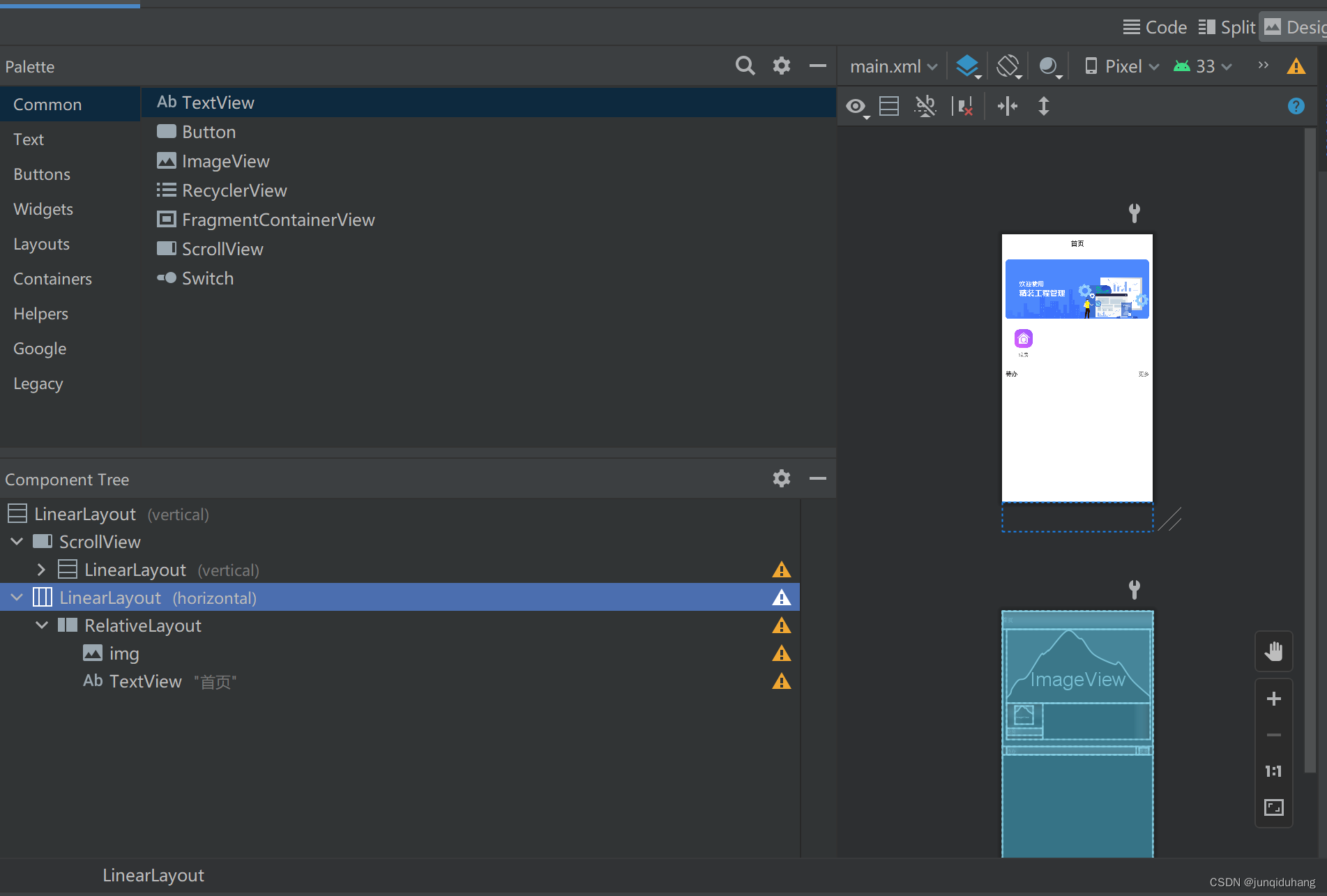Click the vertical expand arrows icon

coord(1043,106)
